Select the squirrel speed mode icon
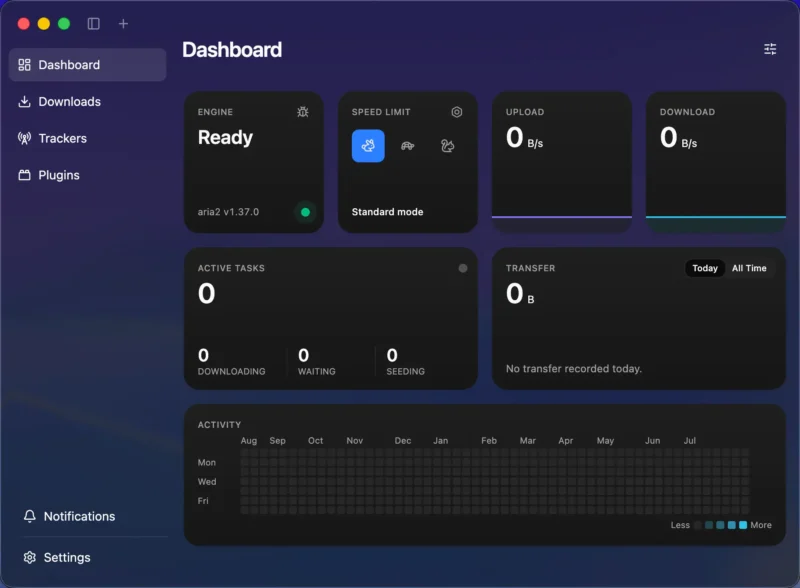This screenshot has height=588, width=800. [x=447, y=146]
